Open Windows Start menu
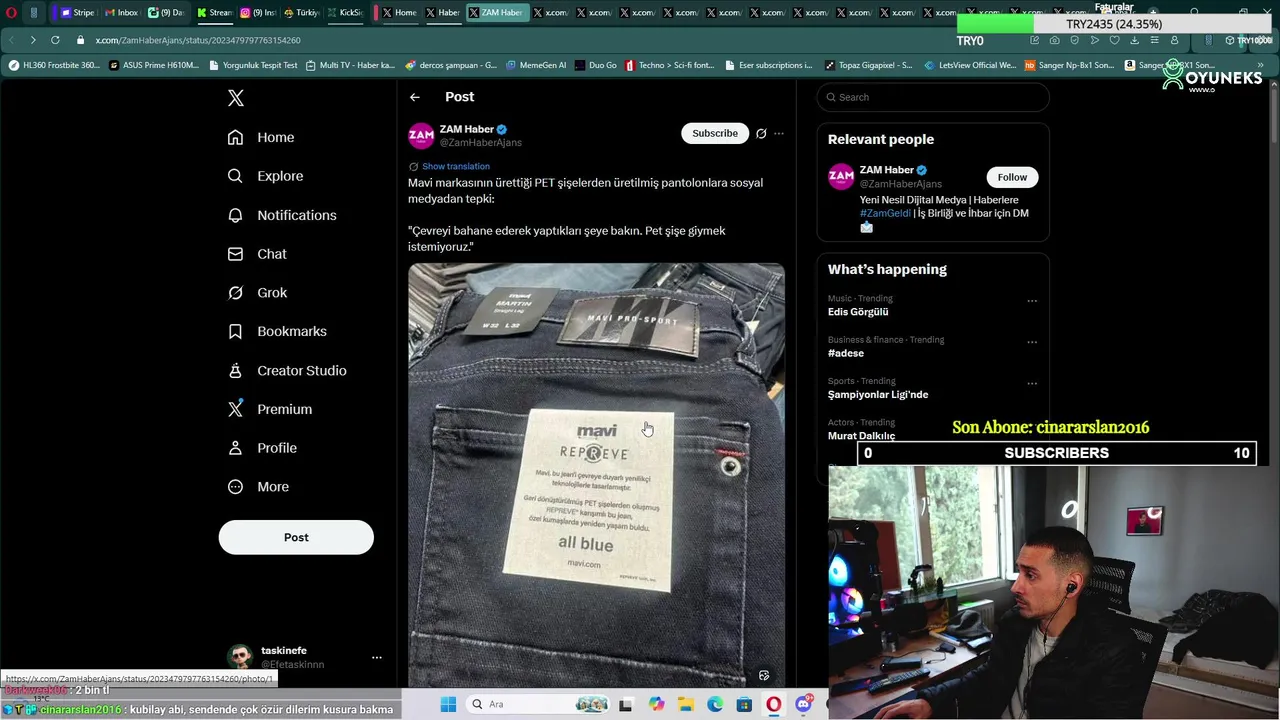Viewport: 1280px width, 720px height. [448, 704]
